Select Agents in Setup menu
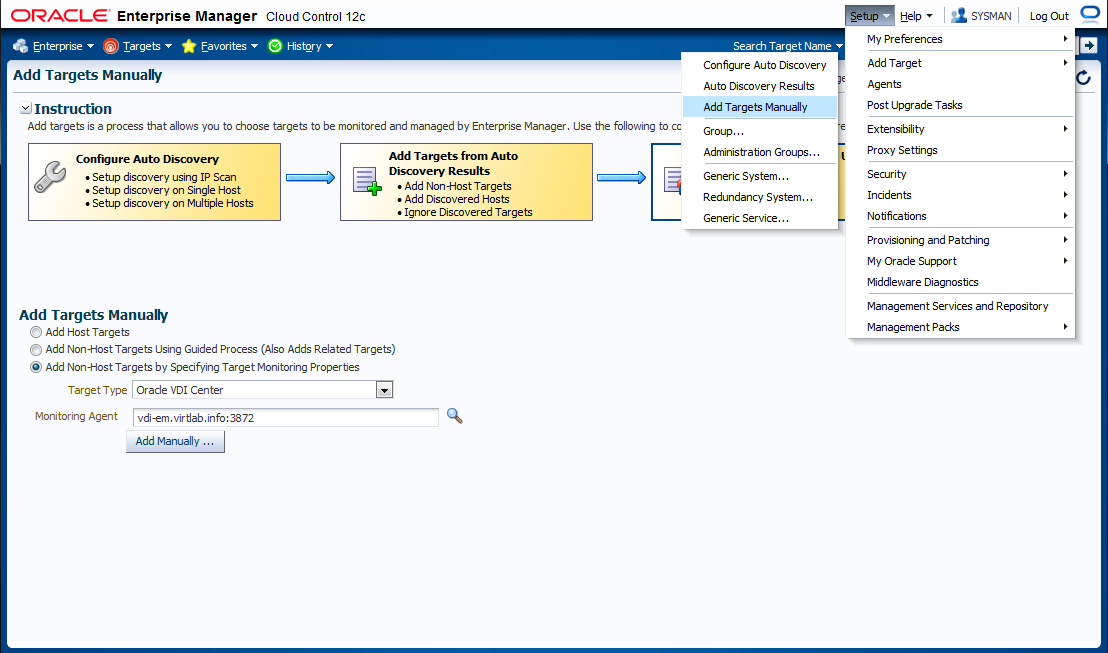 click(x=960, y=84)
